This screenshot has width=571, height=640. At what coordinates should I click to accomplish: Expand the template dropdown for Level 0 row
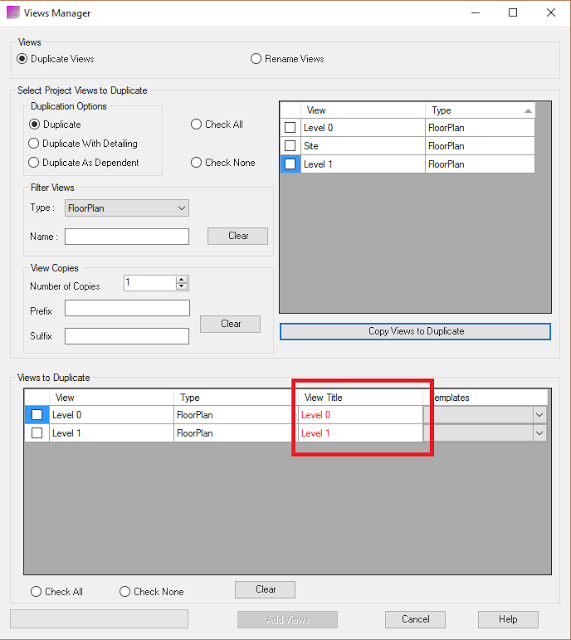[539, 415]
